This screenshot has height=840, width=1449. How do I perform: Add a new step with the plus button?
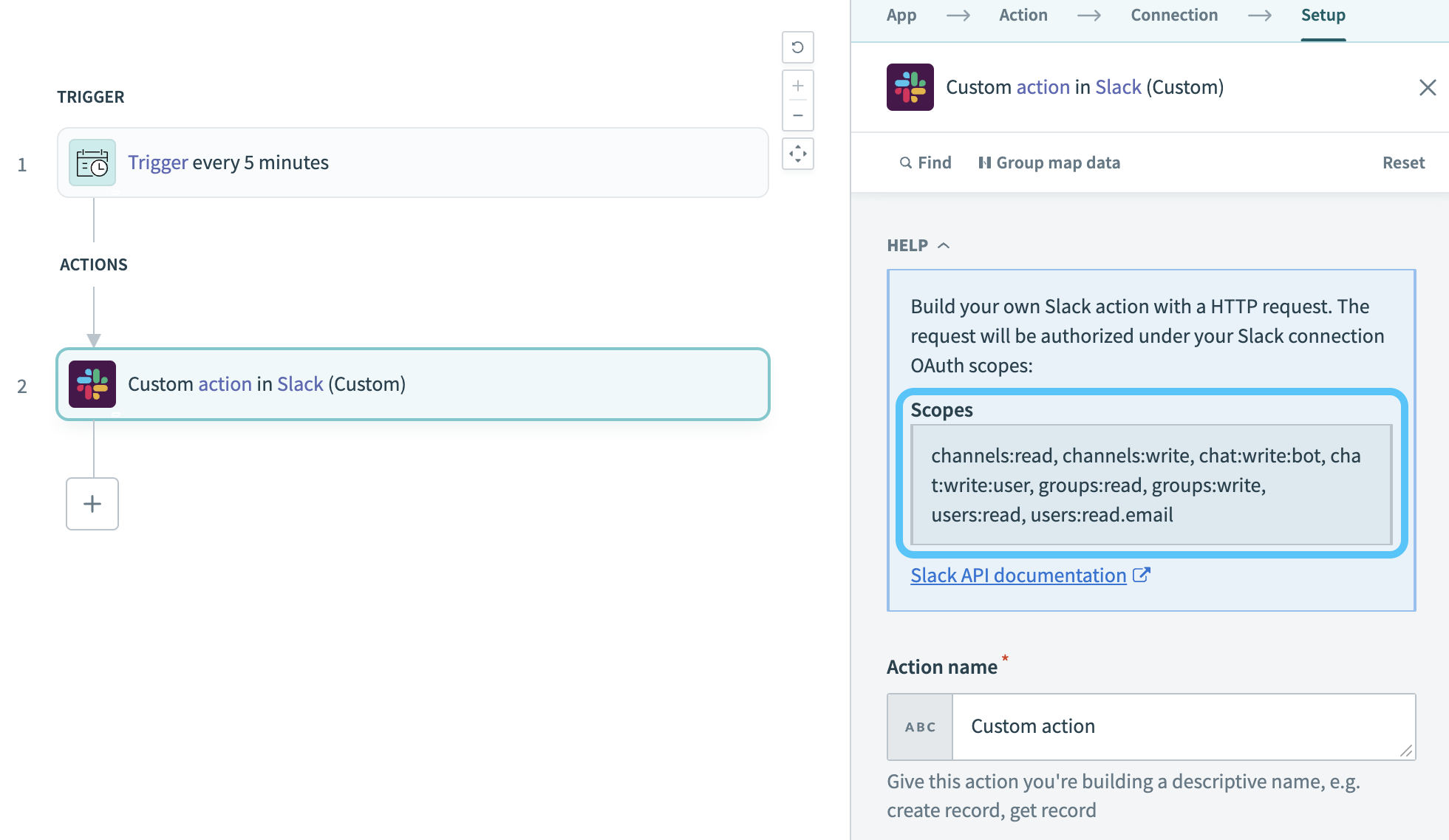click(x=92, y=503)
